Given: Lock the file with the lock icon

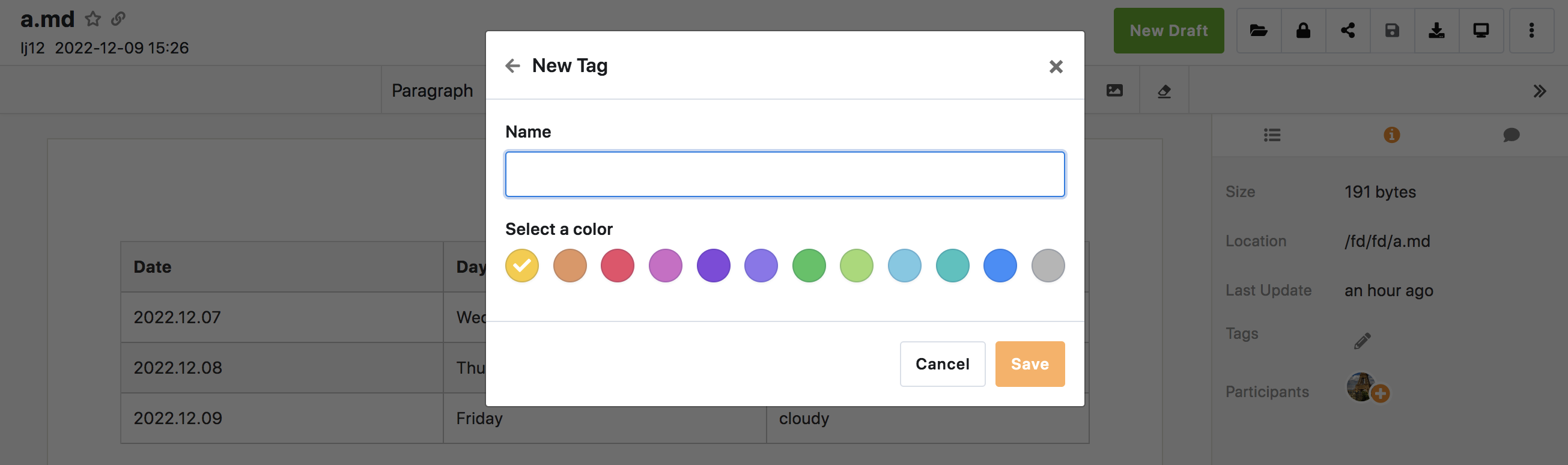Looking at the screenshot, I should pyautogui.click(x=1302, y=31).
